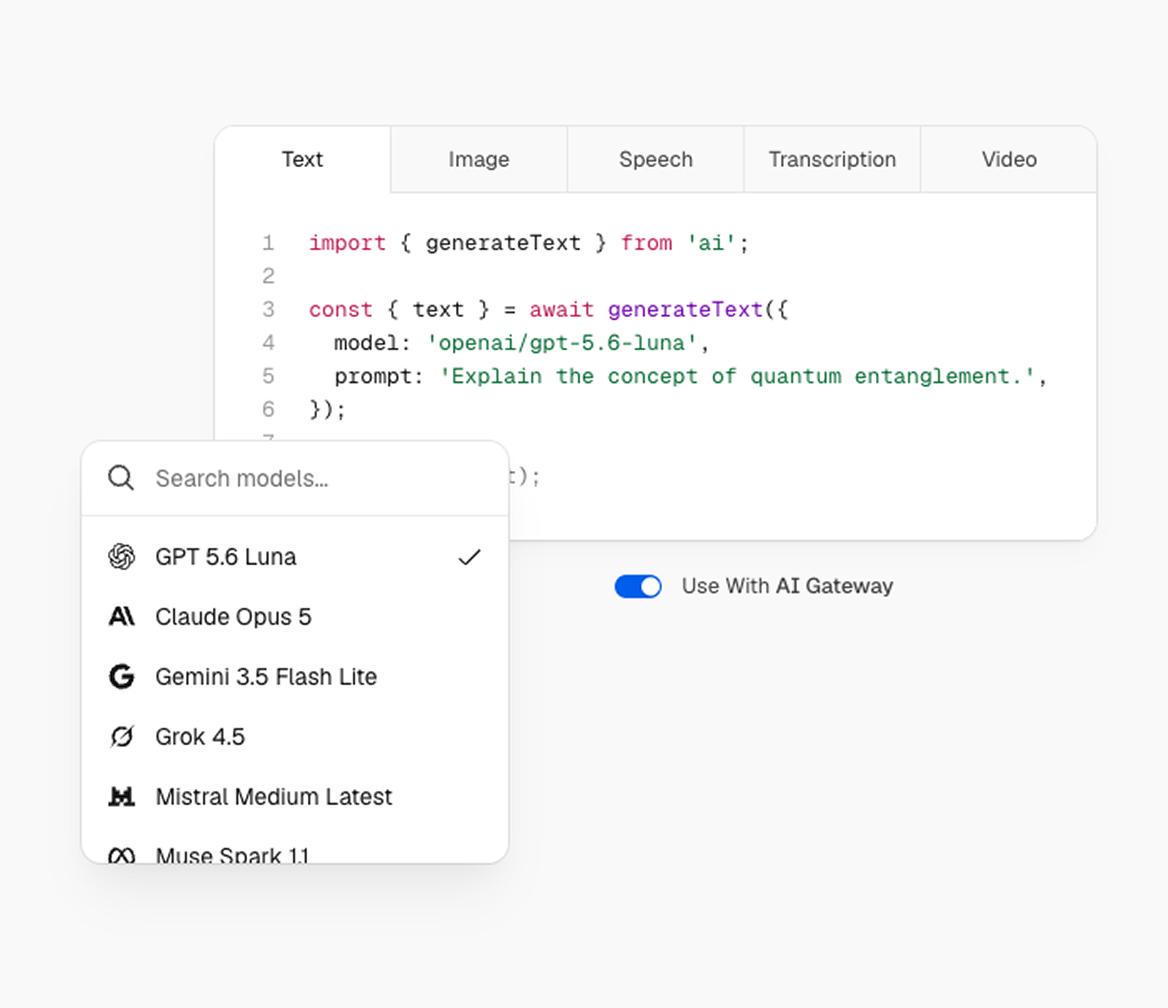Click the Meta logo icon
Screen dimensions: 1168x1008
point(121,855)
